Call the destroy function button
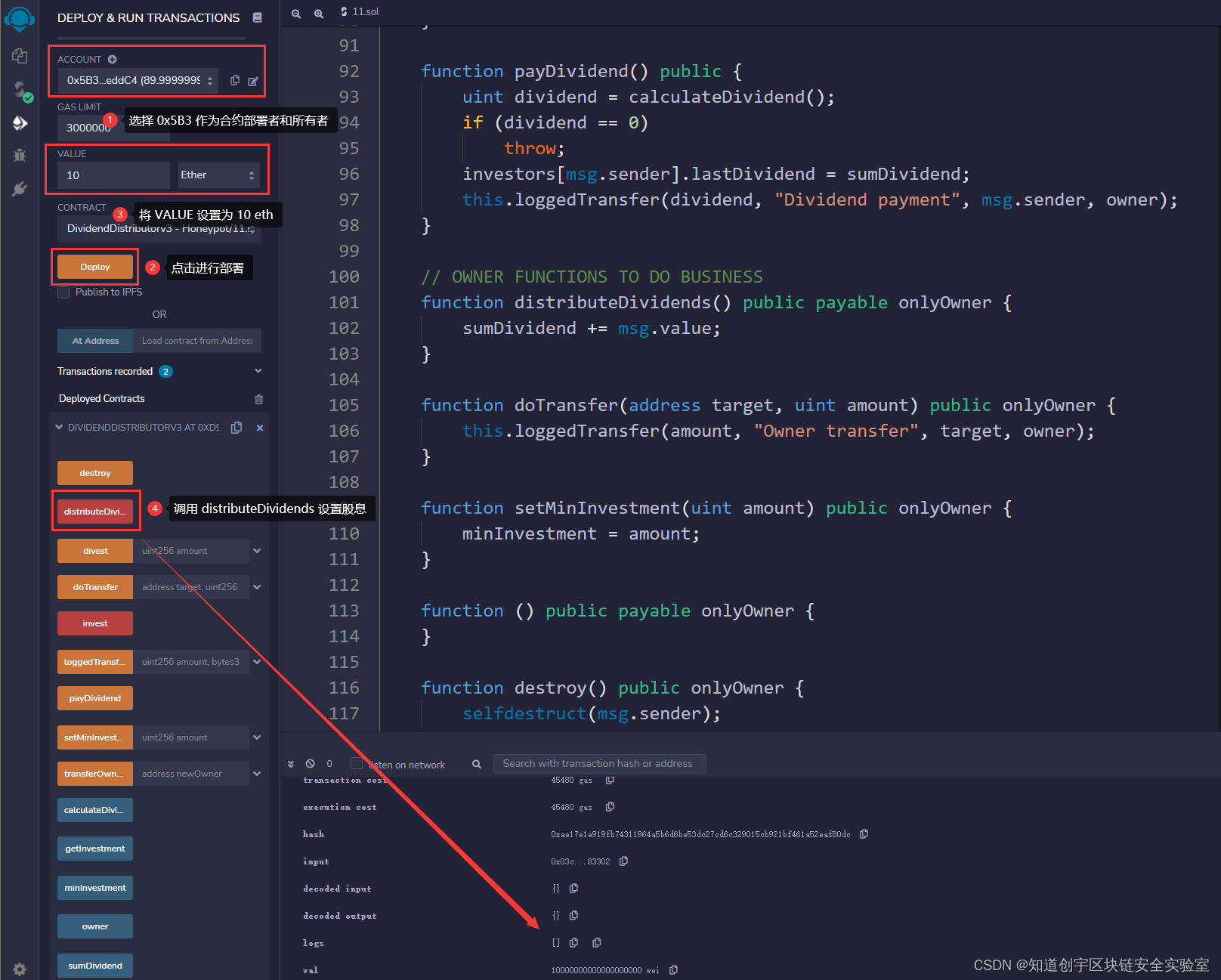Image resolution: width=1221 pixels, height=980 pixels. (x=95, y=473)
